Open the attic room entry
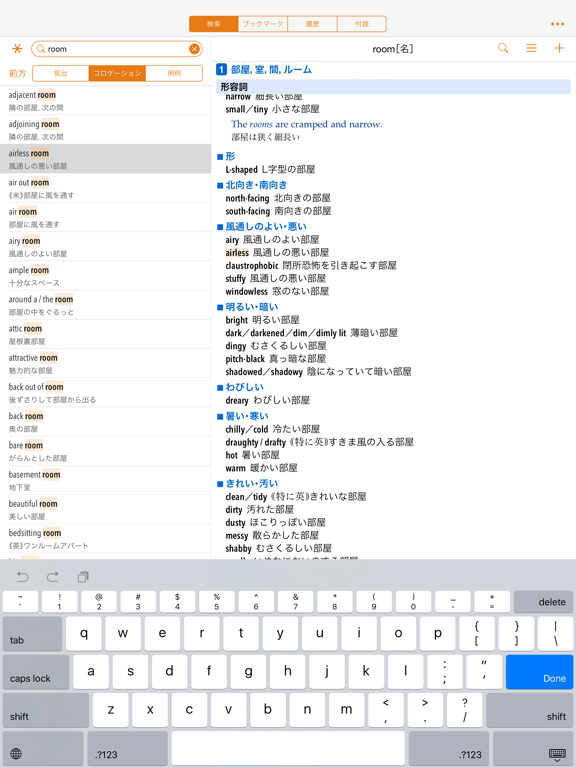 coord(105,334)
